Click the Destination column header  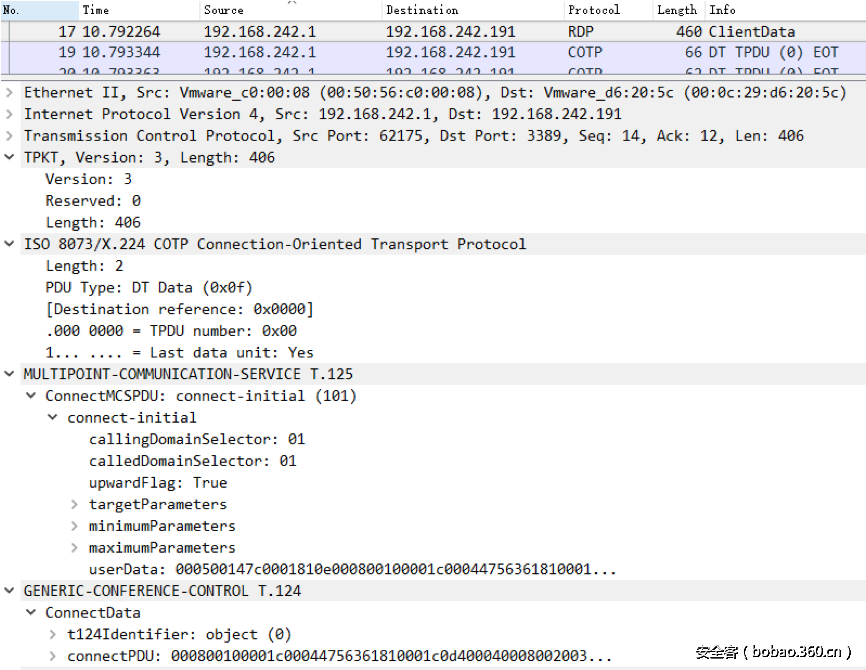point(422,10)
